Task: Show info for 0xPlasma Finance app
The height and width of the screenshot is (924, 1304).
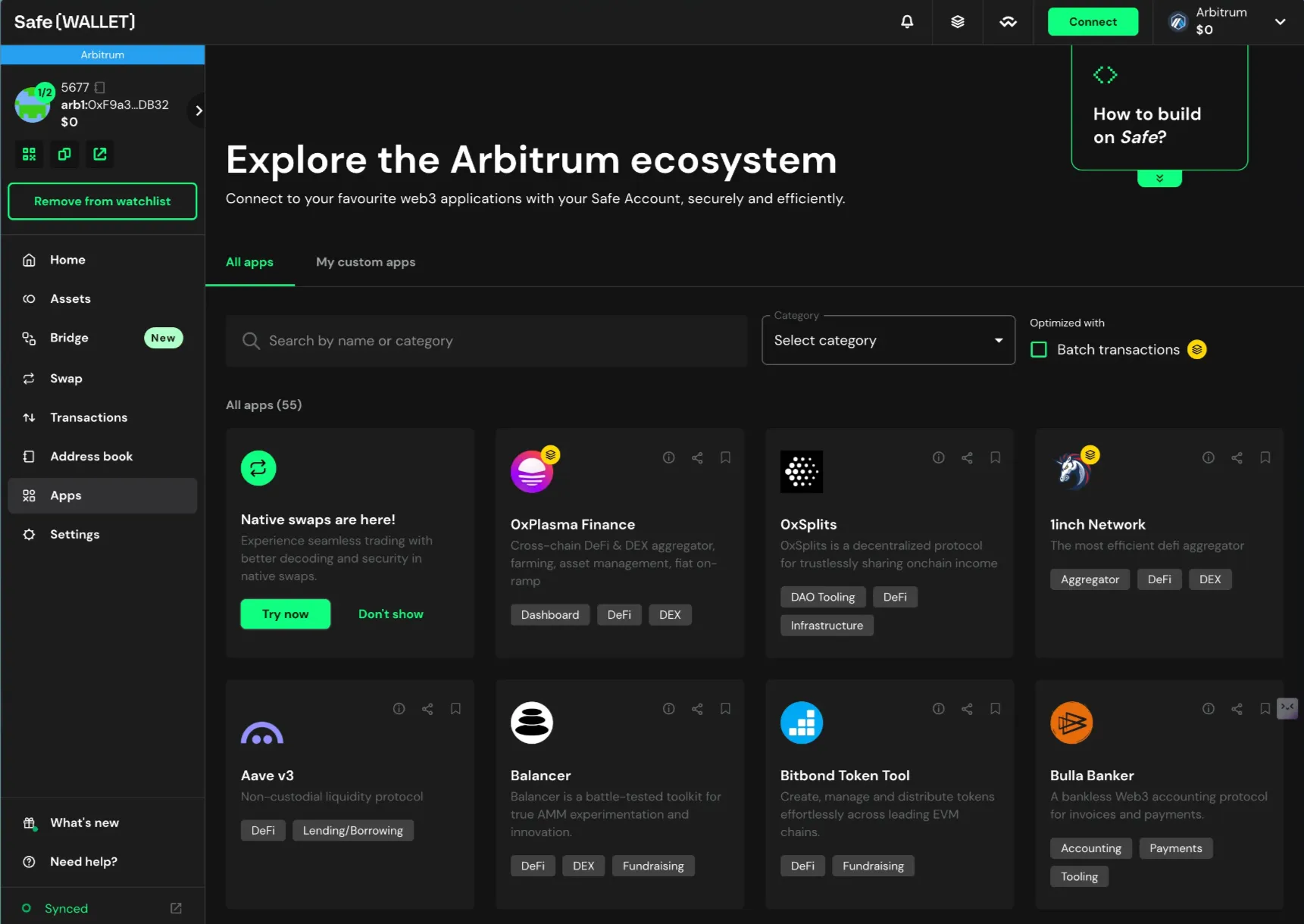Action: 668,457
